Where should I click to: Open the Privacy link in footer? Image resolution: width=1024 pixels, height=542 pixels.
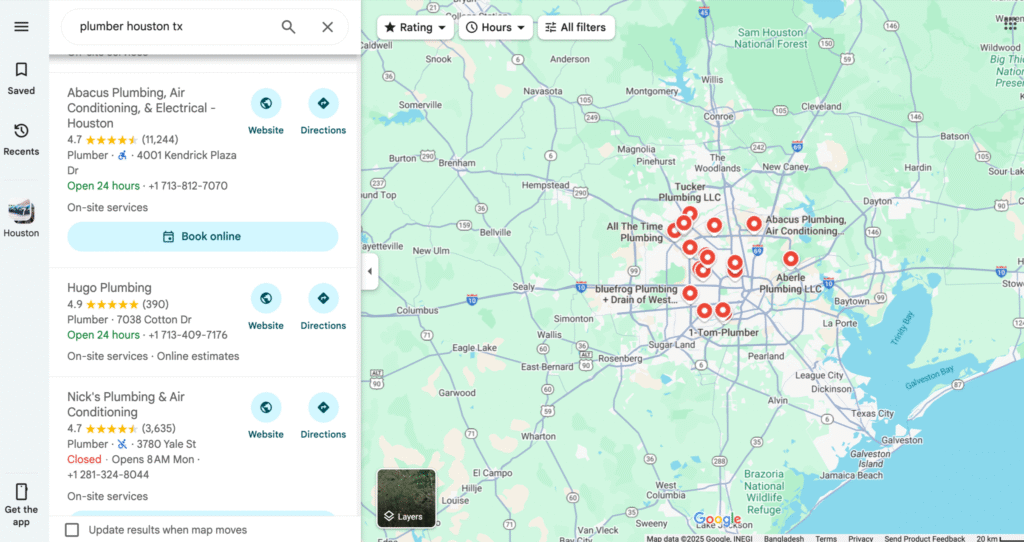[860, 539]
